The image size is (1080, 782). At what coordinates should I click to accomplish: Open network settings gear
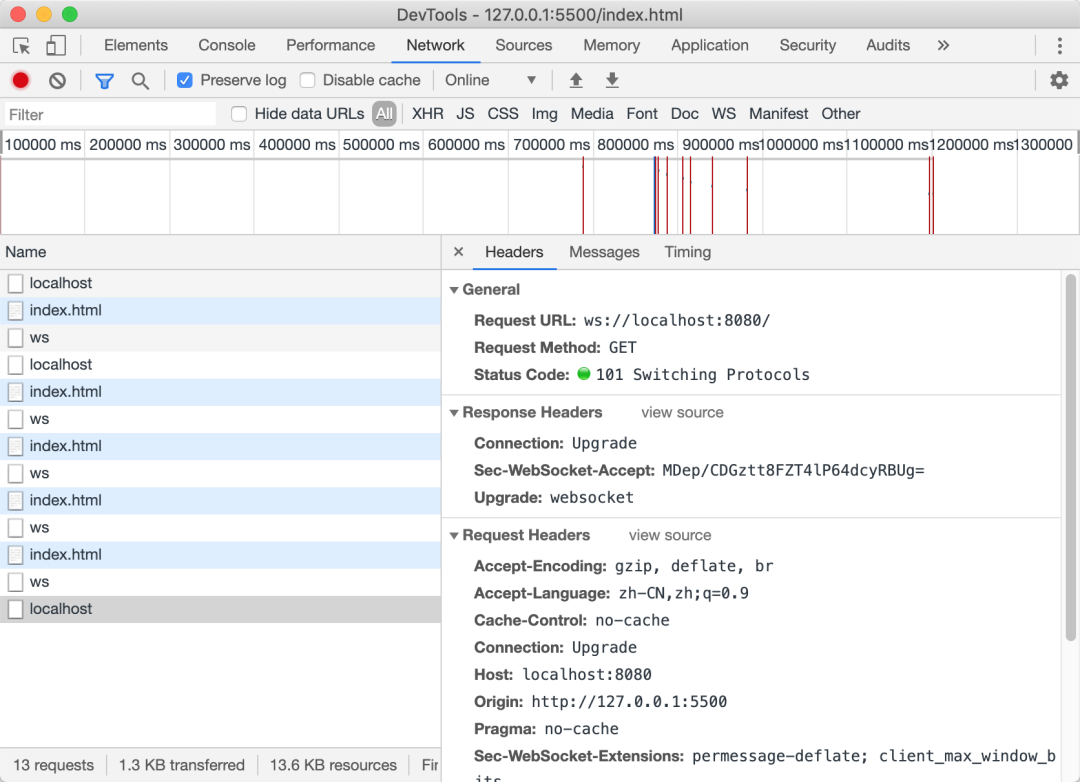(x=1059, y=81)
